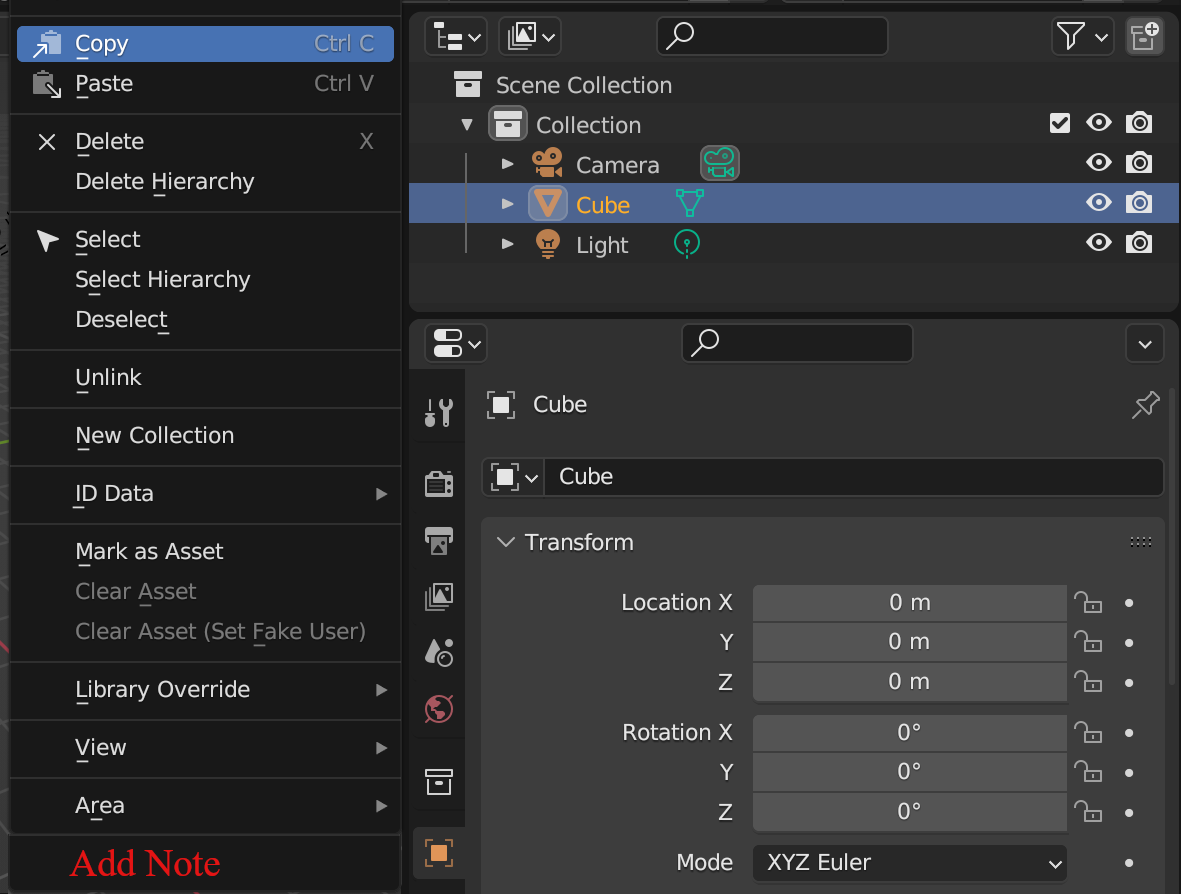Expand the Light tree item
The width and height of the screenshot is (1181, 894).
[x=508, y=244]
